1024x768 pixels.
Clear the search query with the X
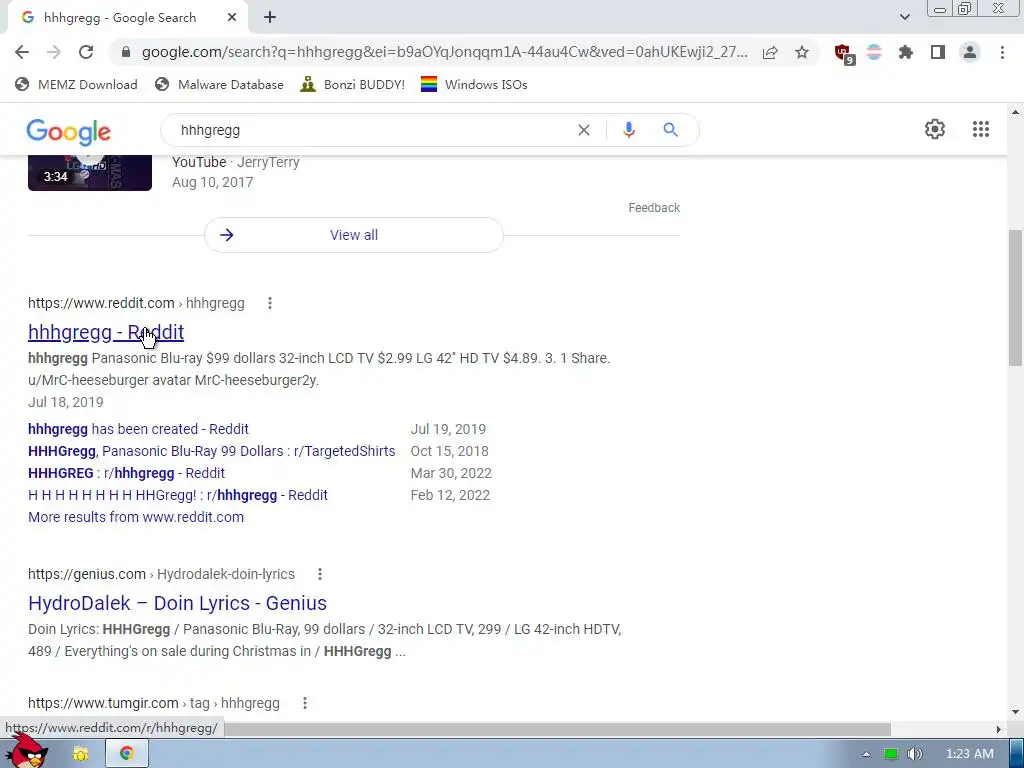click(x=584, y=130)
